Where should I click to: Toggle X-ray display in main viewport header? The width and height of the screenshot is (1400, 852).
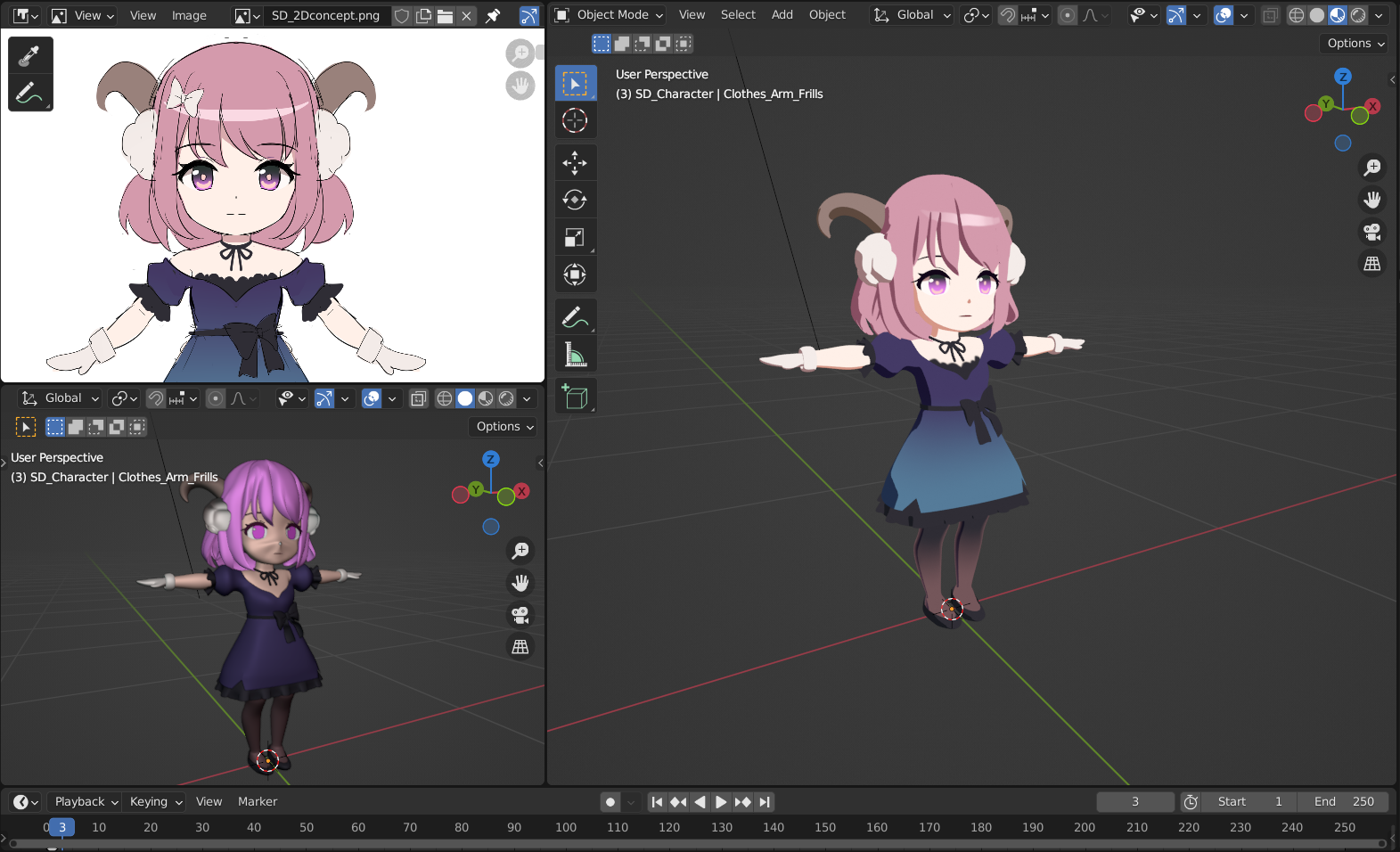click(x=1271, y=15)
